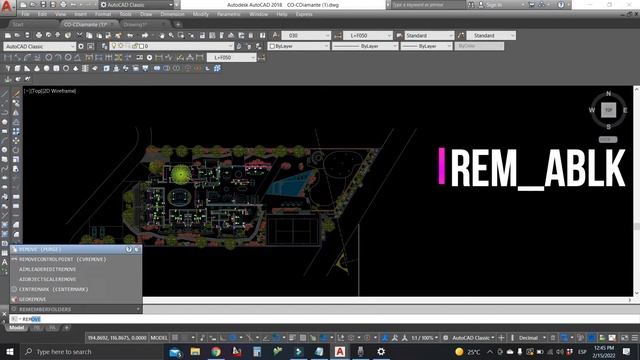Open the AutoCAD application menu logo
The height and width of the screenshot is (360, 640).
click(7, 7)
